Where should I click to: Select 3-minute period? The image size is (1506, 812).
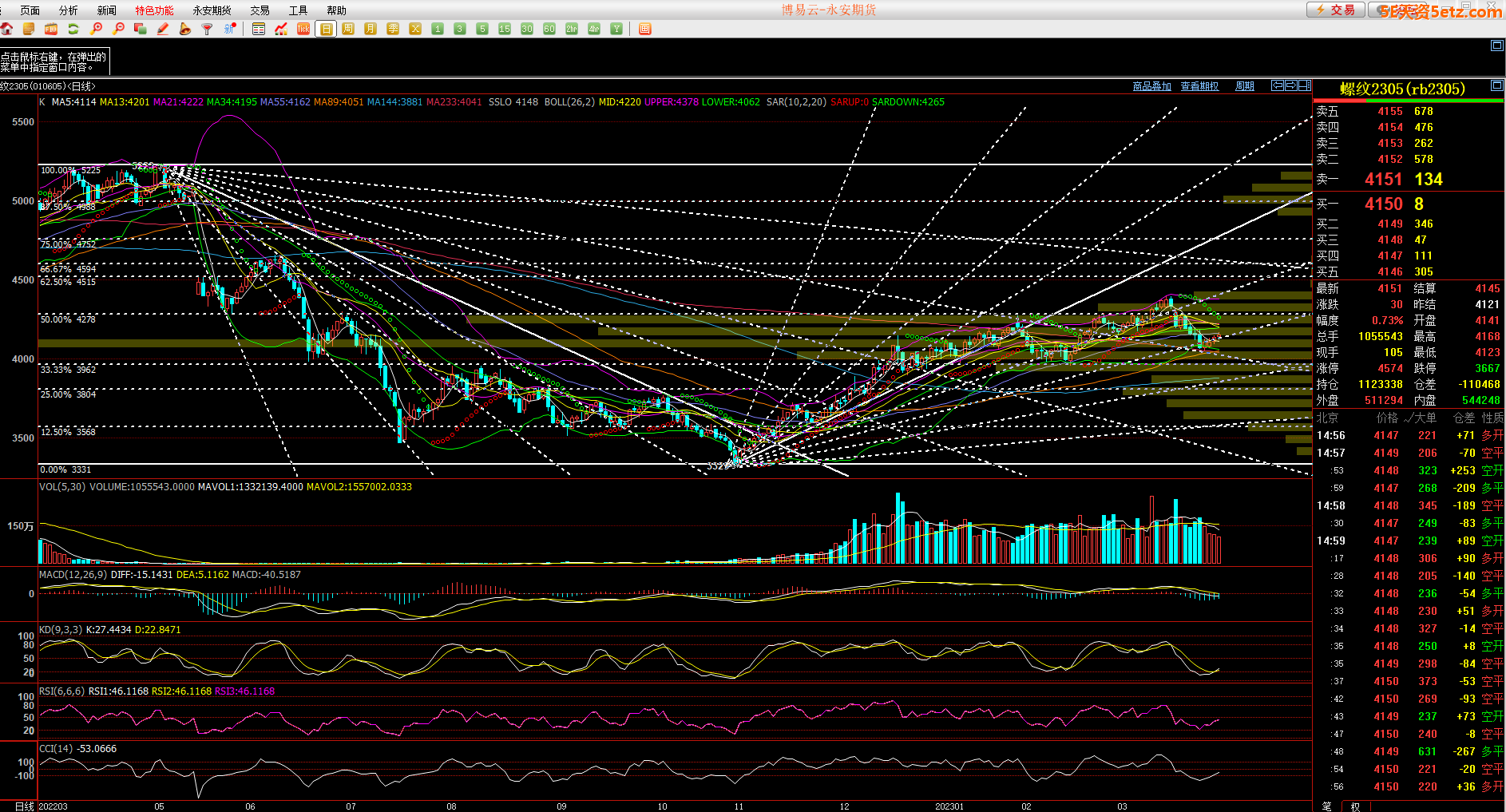tap(460, 29)
